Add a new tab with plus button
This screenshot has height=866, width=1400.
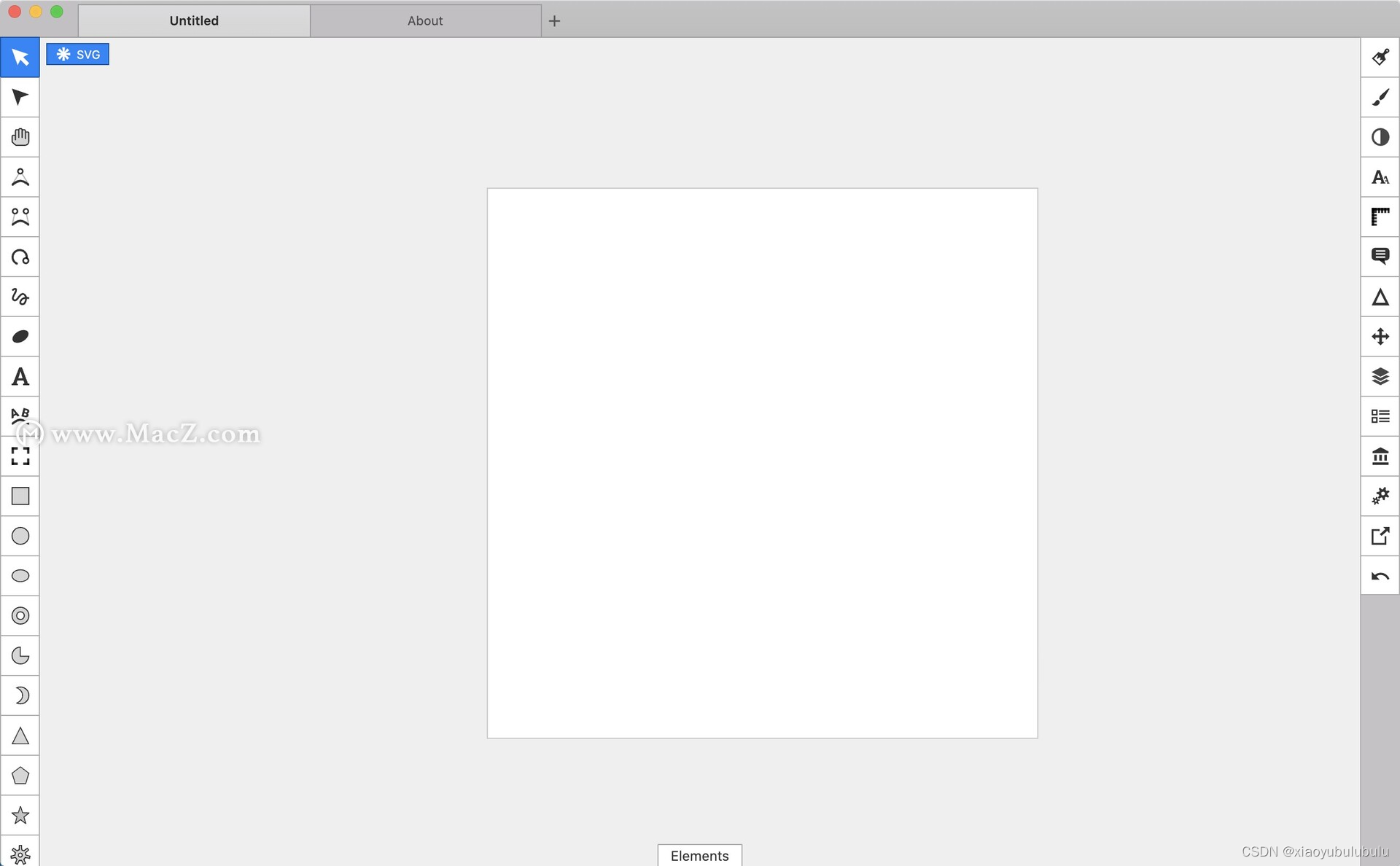[x=555, y=20]
